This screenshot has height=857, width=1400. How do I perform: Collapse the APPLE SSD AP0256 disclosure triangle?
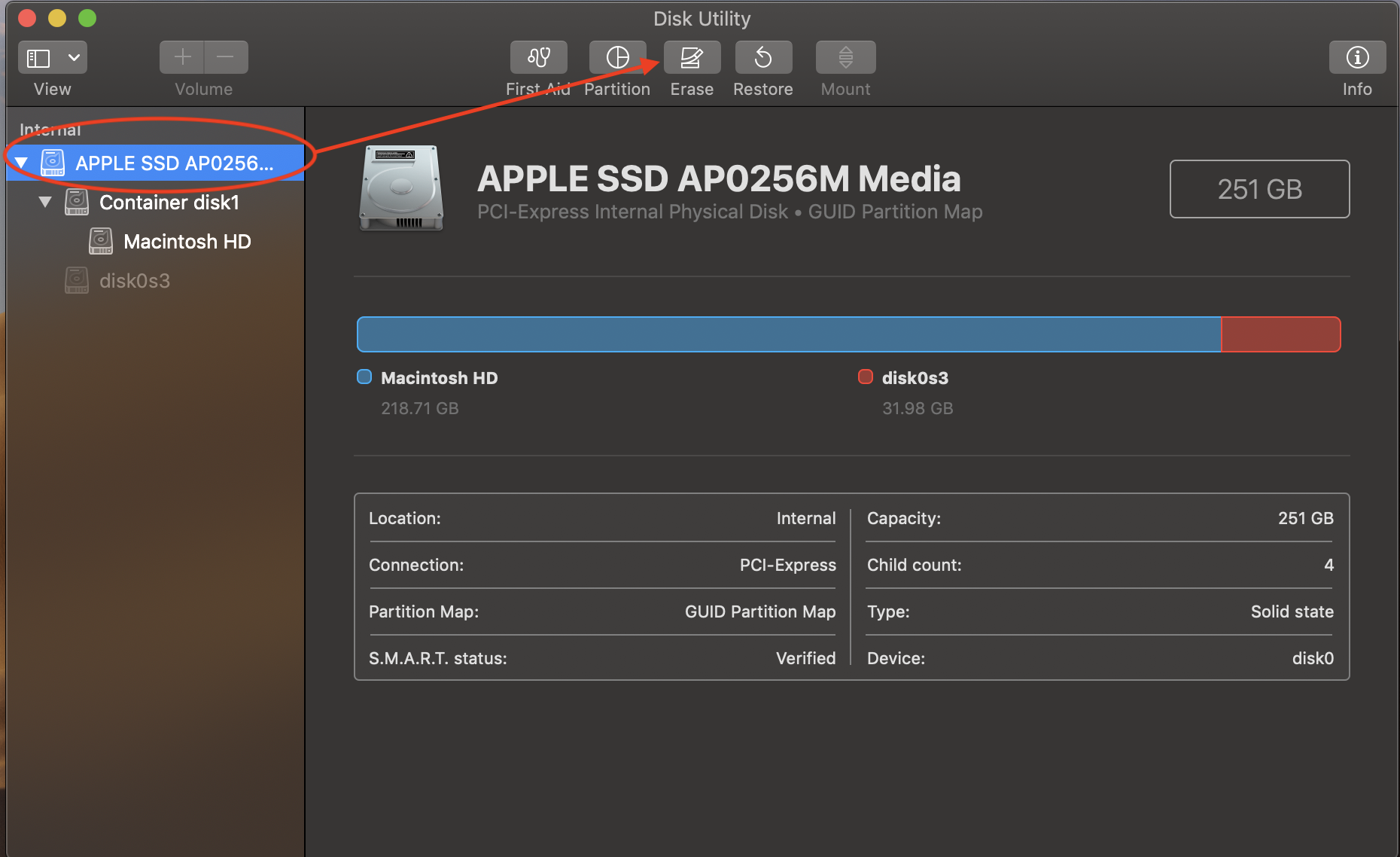(21, 163)
